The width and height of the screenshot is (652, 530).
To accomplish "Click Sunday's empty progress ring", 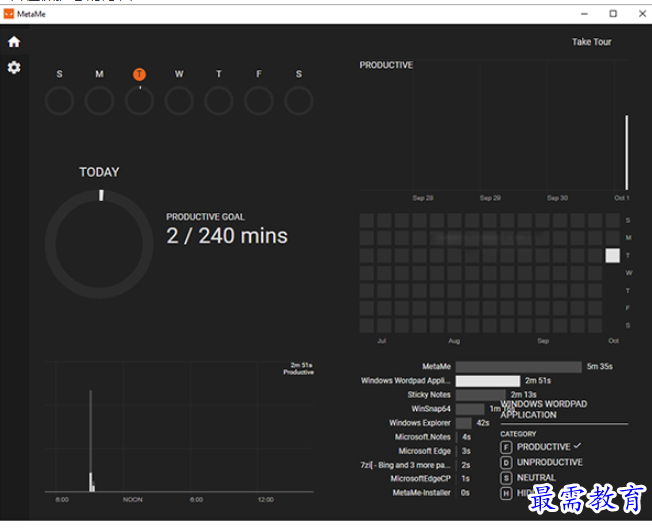I will tap(59, 101).
